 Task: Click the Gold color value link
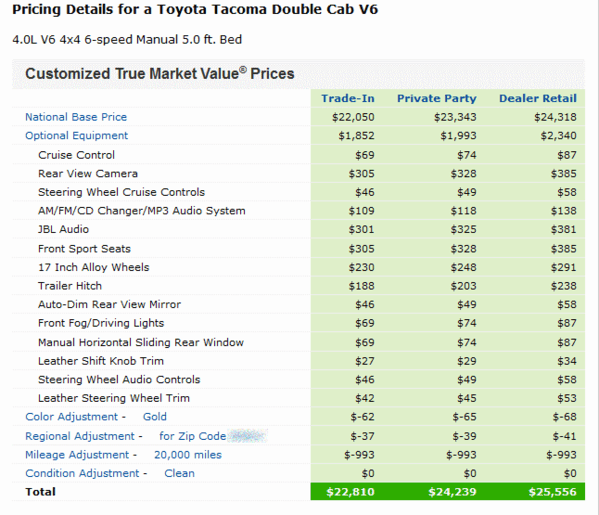click(x=155, y=416)
